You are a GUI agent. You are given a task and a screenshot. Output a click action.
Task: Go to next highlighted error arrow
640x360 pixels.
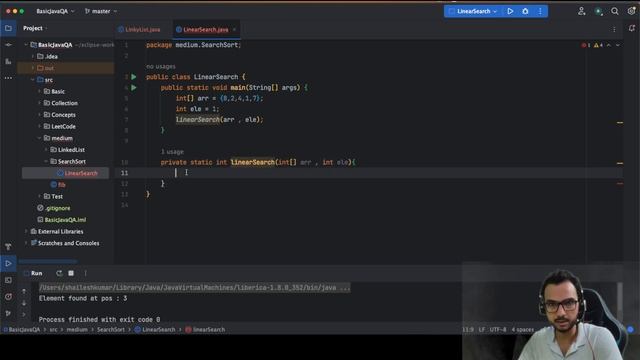pyautogui.click(x=618, y=45)
